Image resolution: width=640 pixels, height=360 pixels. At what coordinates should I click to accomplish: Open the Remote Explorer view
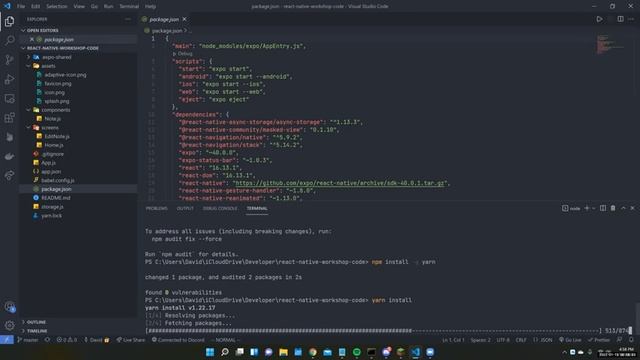[x=9, y=98]
